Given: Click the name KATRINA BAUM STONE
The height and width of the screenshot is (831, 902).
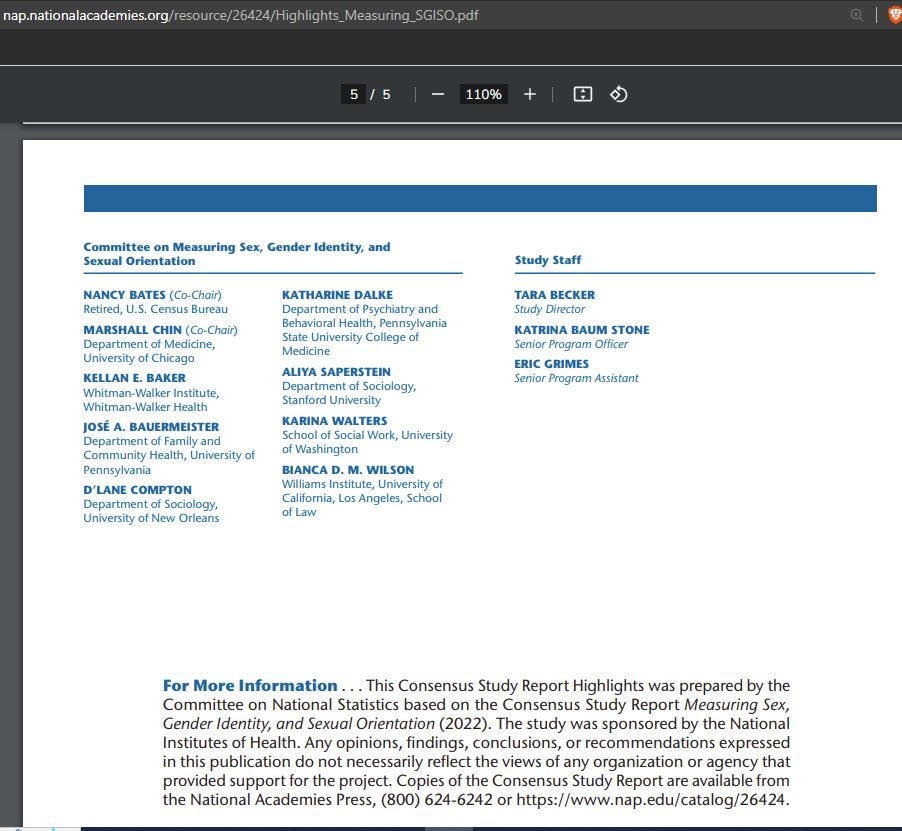Looking at the screenshot, I should (582, 330).
